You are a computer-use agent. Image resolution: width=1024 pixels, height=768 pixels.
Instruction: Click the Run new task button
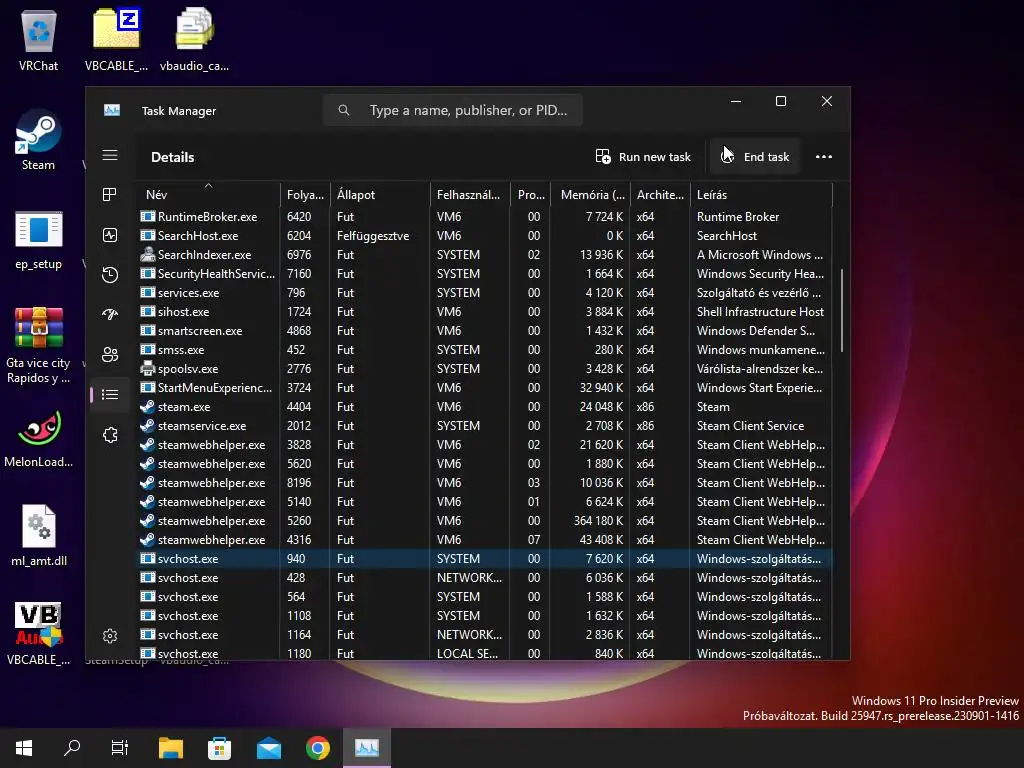click(643, 157)
